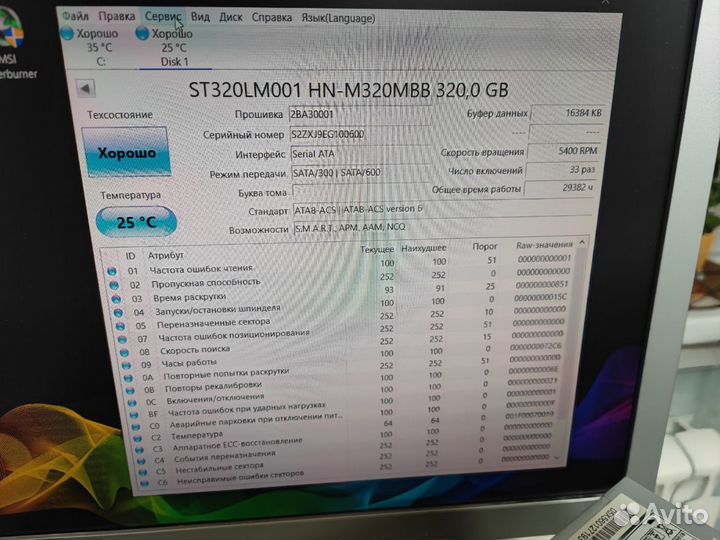Open MSI Afterburner desktop shortcut
Screen dimensions: 720x540
point(13,41)
